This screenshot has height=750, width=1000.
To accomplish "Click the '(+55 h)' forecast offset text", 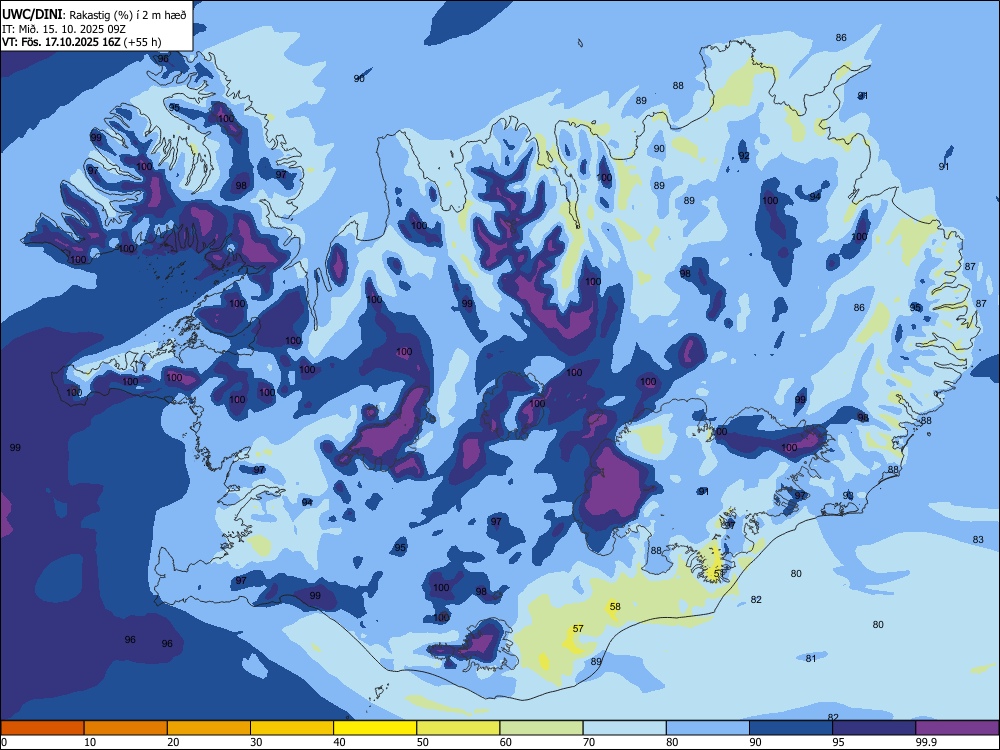I will tap(142, 42).
